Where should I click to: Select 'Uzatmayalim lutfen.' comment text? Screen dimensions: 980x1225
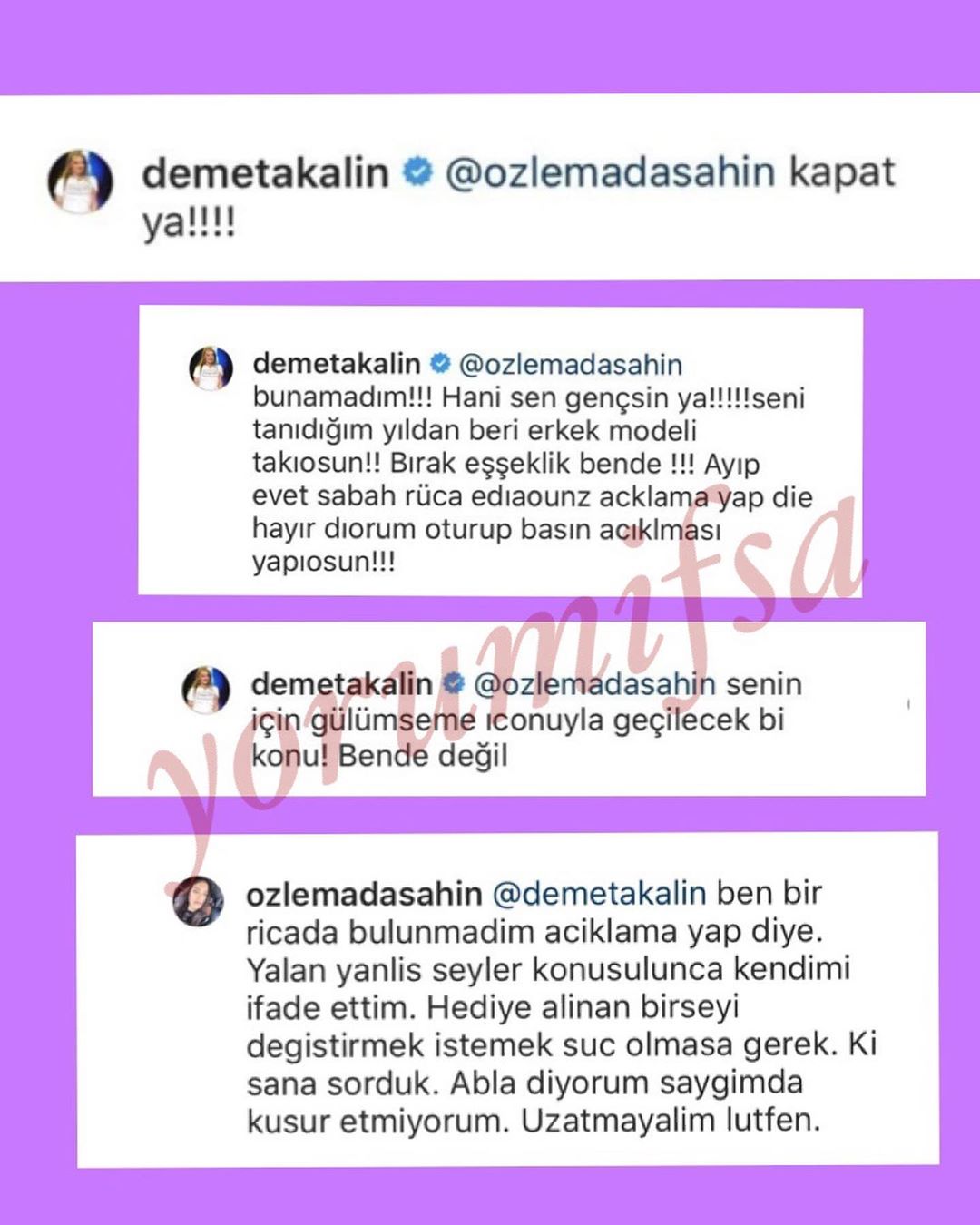(x=671, y=1121)
